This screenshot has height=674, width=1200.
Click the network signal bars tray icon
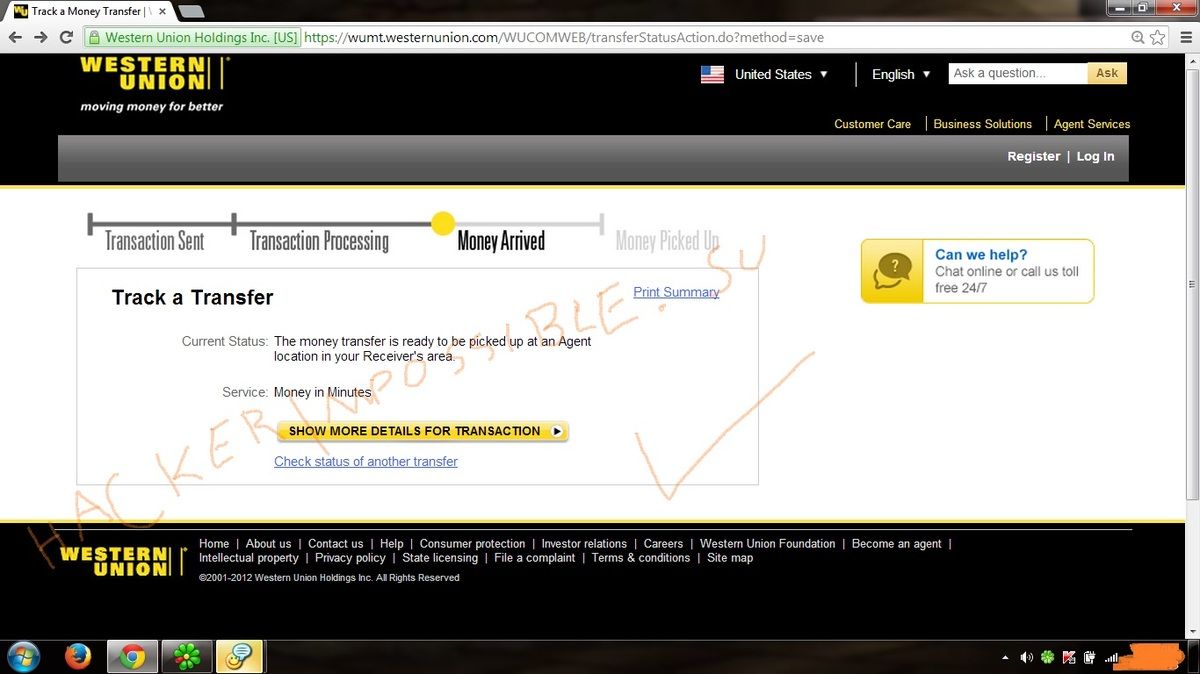pyautogui.click(x=1110, y=657)
